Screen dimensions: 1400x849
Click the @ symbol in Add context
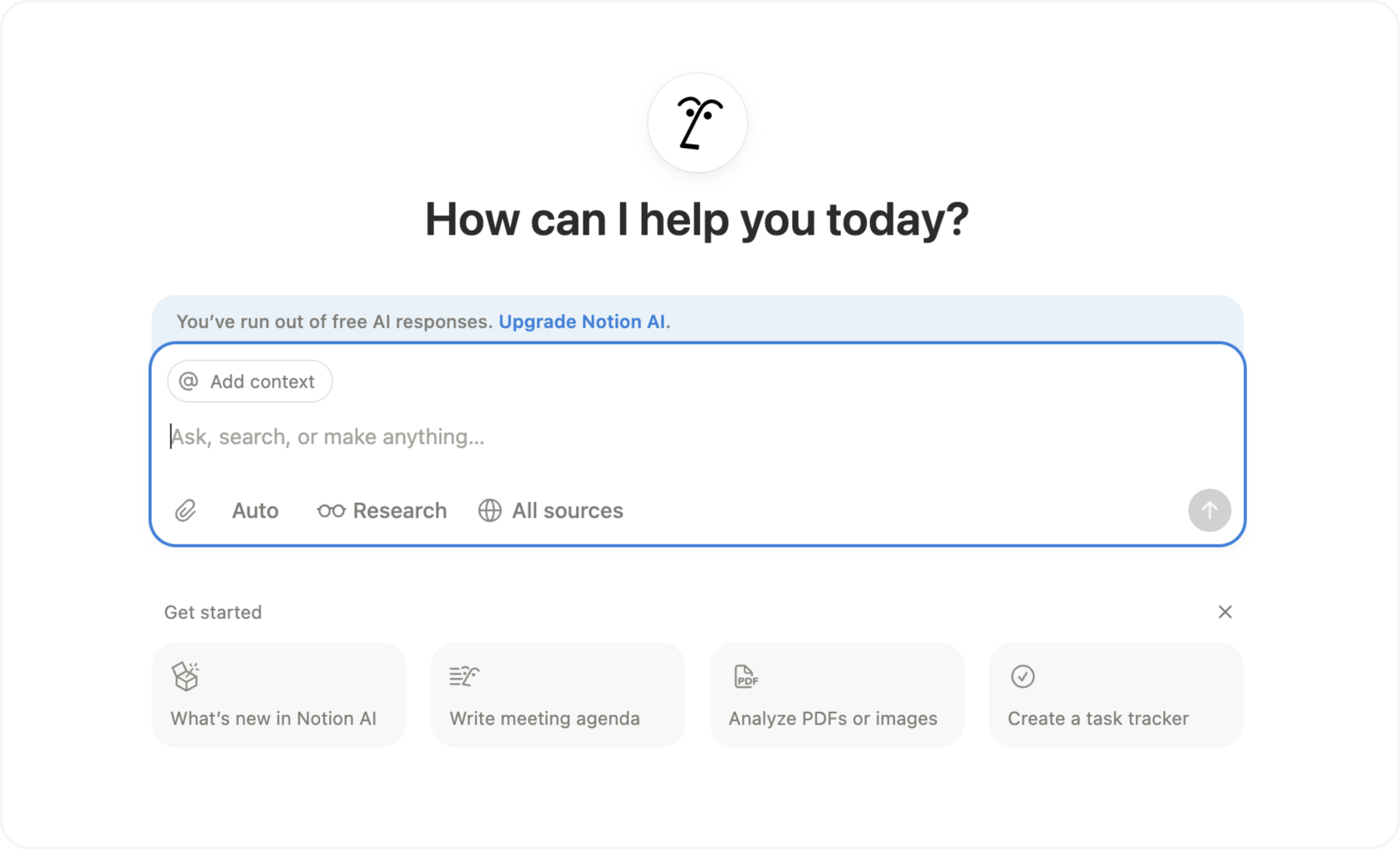pos(189,381)
